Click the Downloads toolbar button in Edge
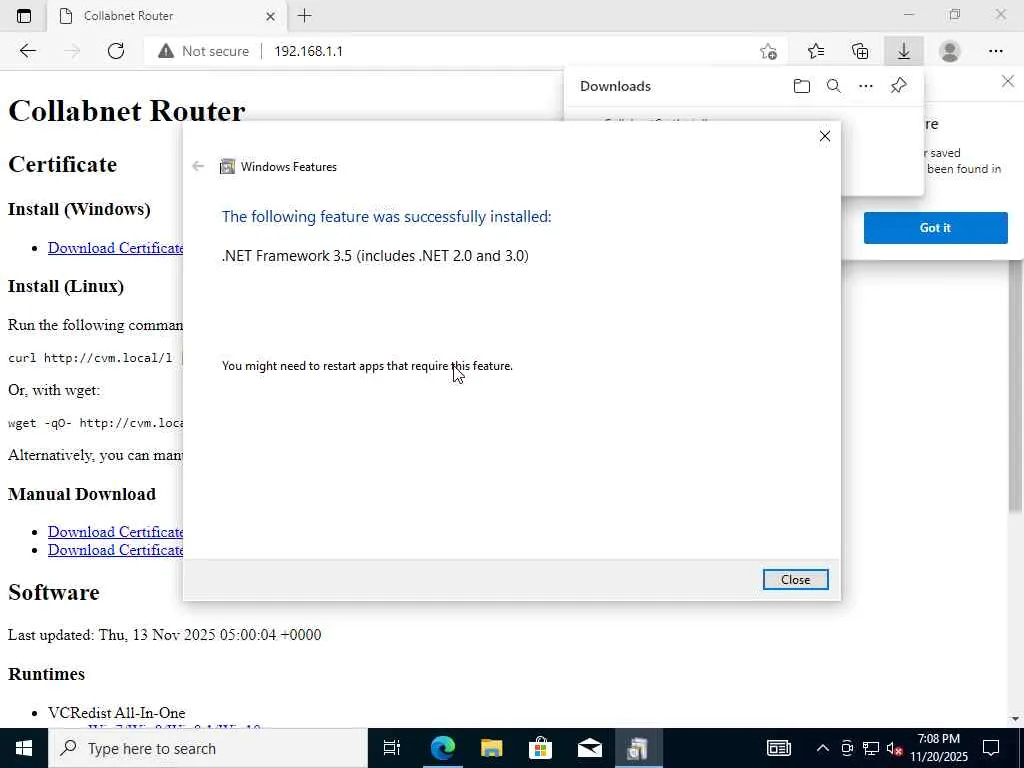This screenshot has width=1024, height=768. coord(904,51)
